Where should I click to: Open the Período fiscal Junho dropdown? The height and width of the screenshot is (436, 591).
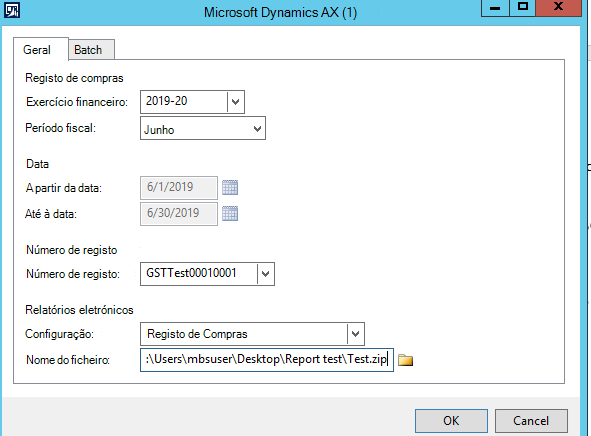pyautogui.click(x=203, y=128)
